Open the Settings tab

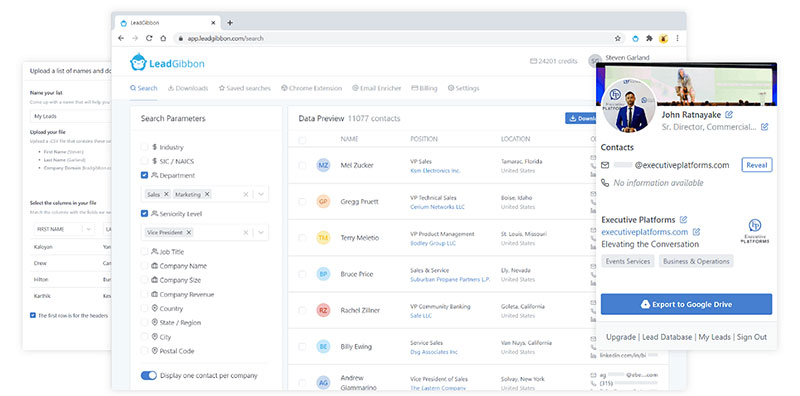463,88
